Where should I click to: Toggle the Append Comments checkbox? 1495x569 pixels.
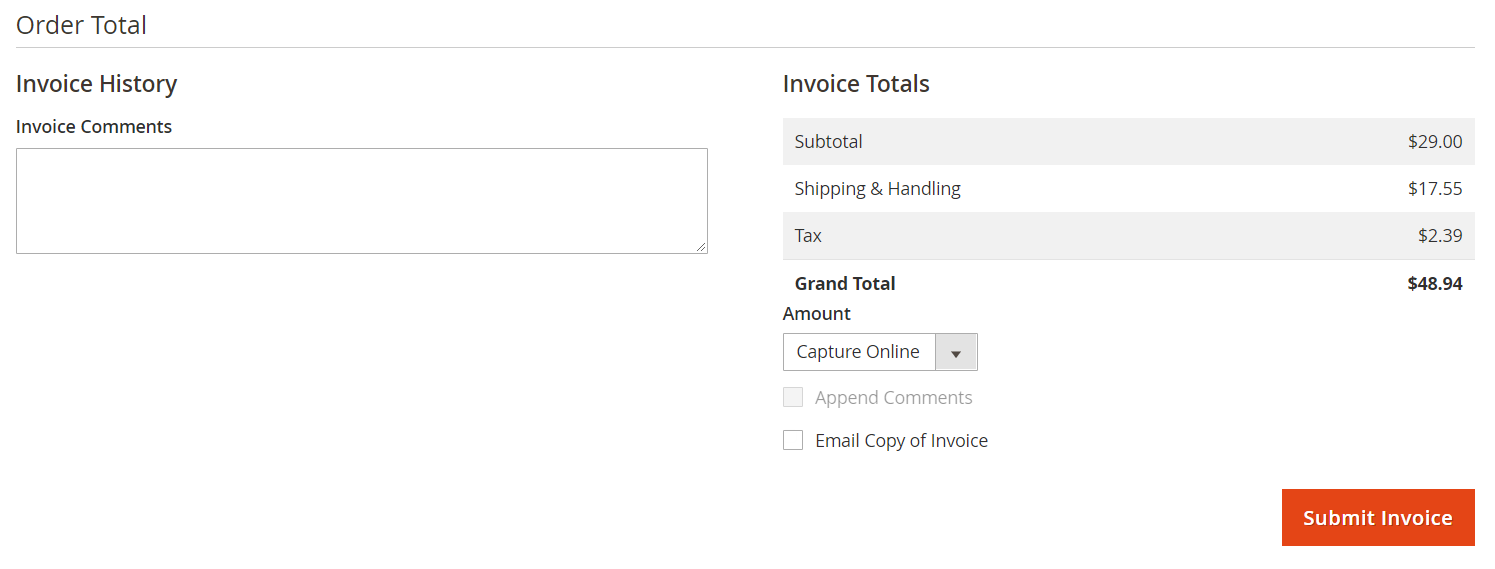pyautogui.click(x=793, y=397)
